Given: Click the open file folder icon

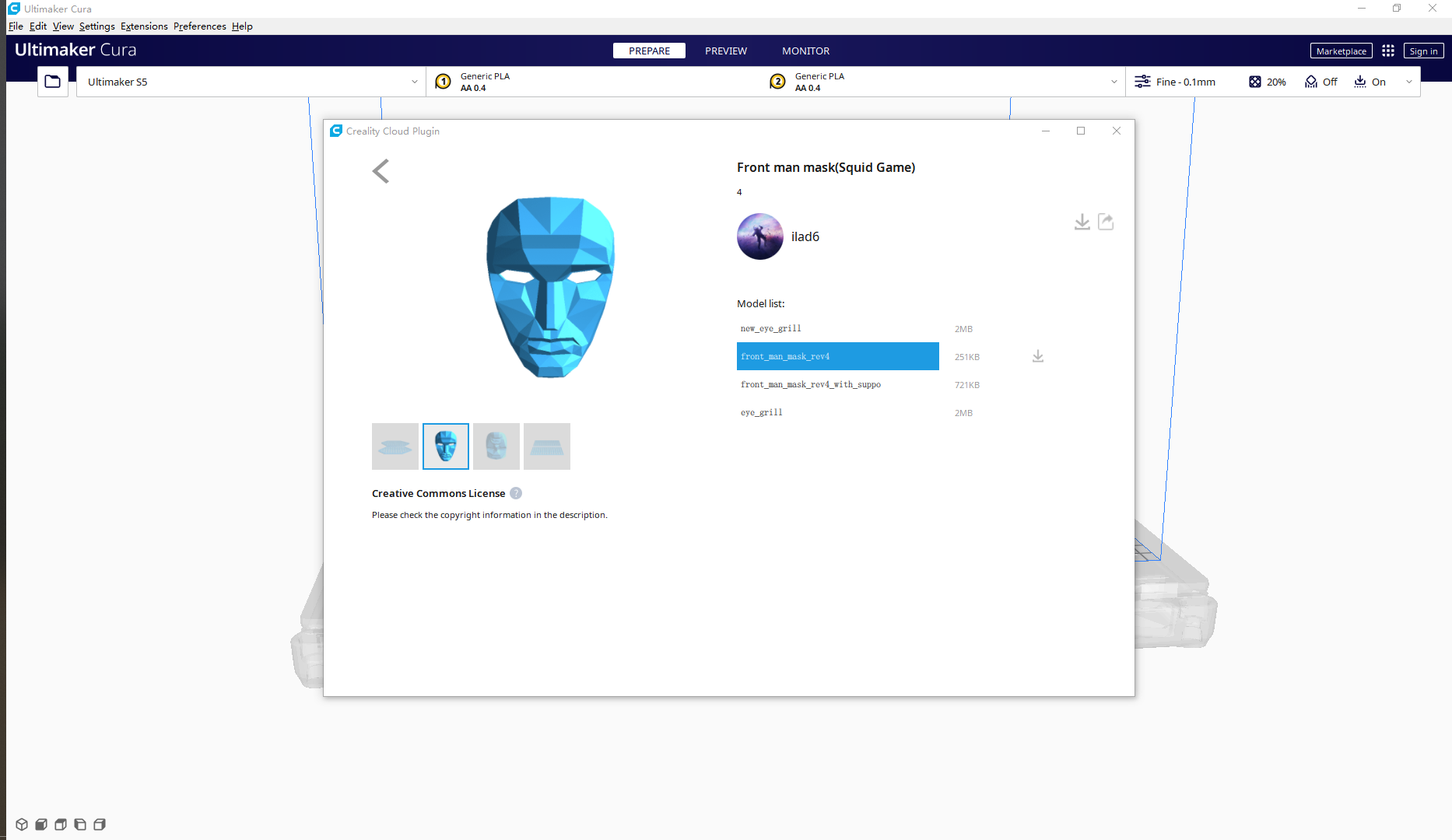Looking at the screenshot, I should (x=52, y=82).
